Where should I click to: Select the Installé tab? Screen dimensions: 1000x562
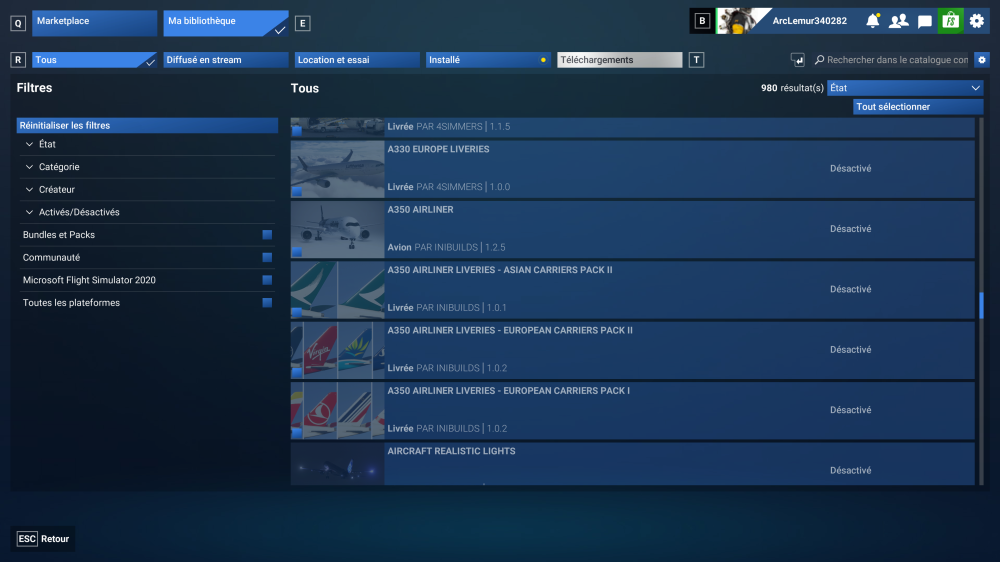pyautogui.click(x=488, y=60)
